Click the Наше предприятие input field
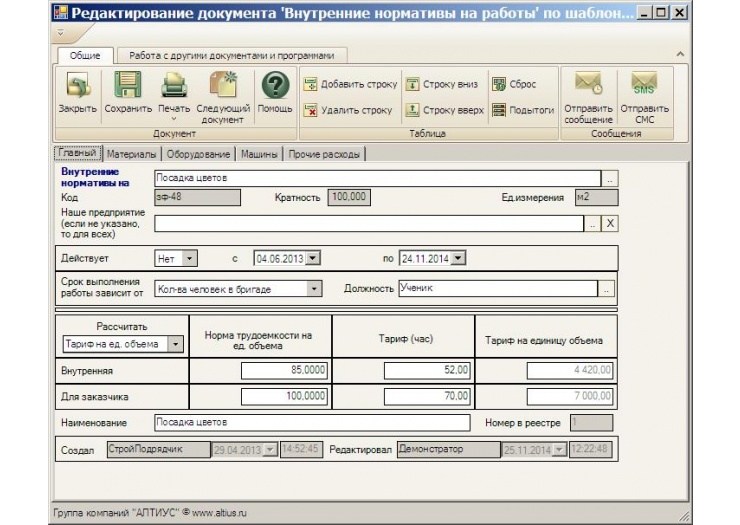 [369, 223]
